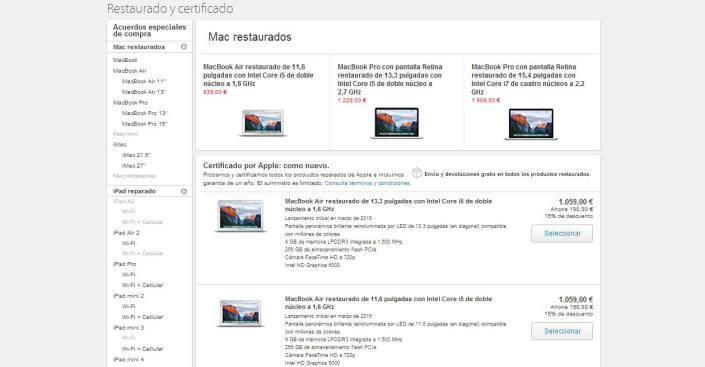Choose Wi-Fi + Cellular under iPad mini 3

[143, 349]
